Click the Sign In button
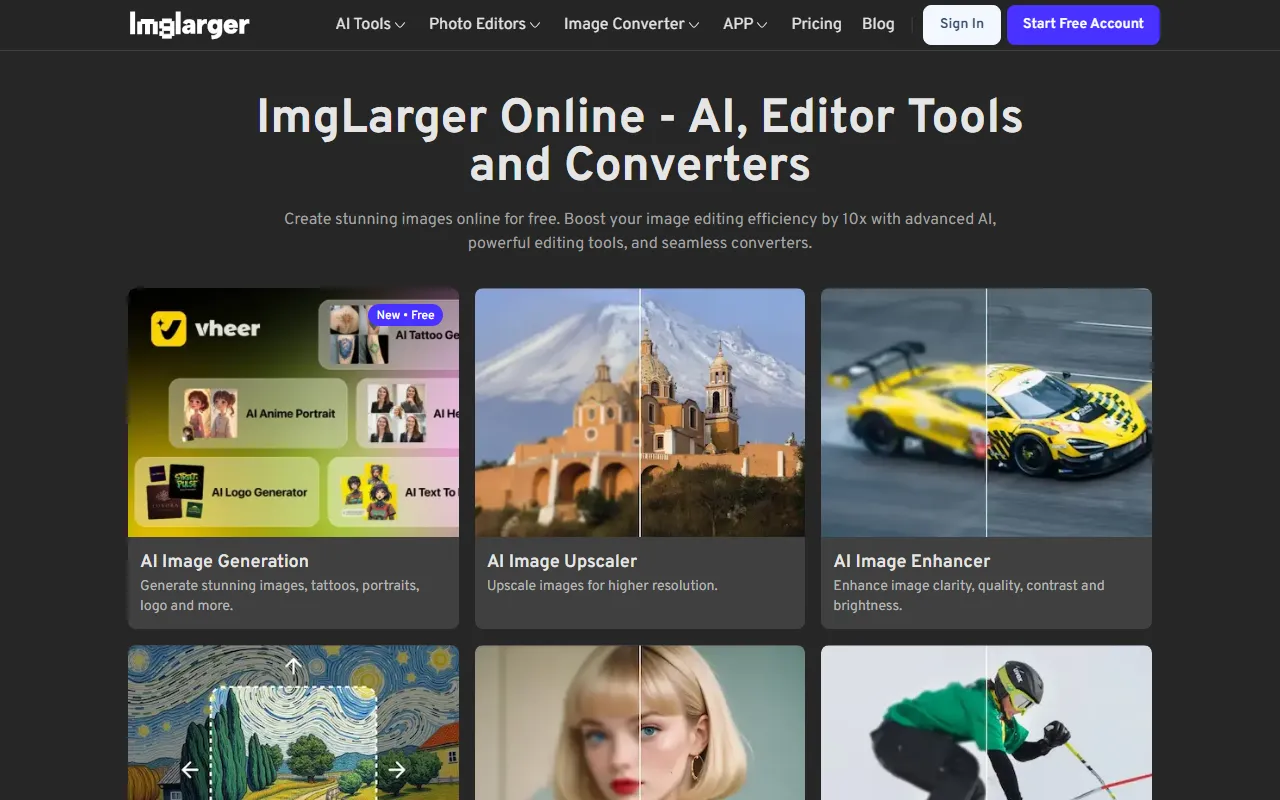The width and height of the screenshot is (1280, 800). 961,24
